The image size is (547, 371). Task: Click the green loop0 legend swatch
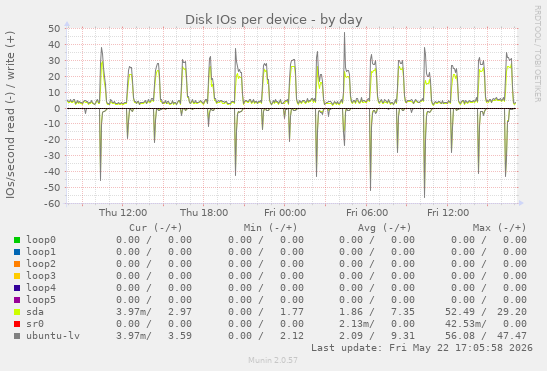click(x=17, y=240)
